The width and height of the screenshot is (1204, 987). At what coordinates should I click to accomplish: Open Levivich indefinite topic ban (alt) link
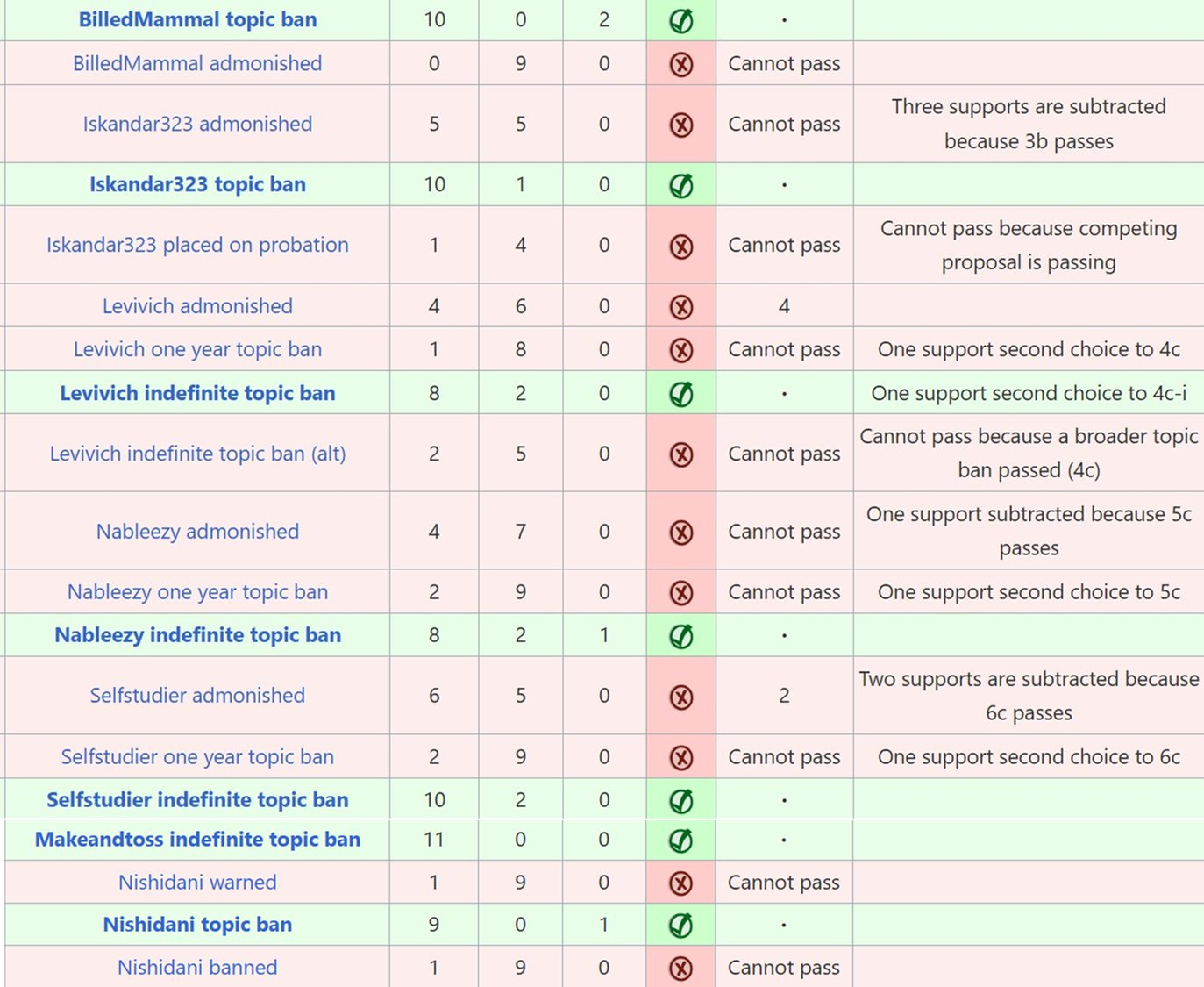pyautogui.click(x=197, y=454)
